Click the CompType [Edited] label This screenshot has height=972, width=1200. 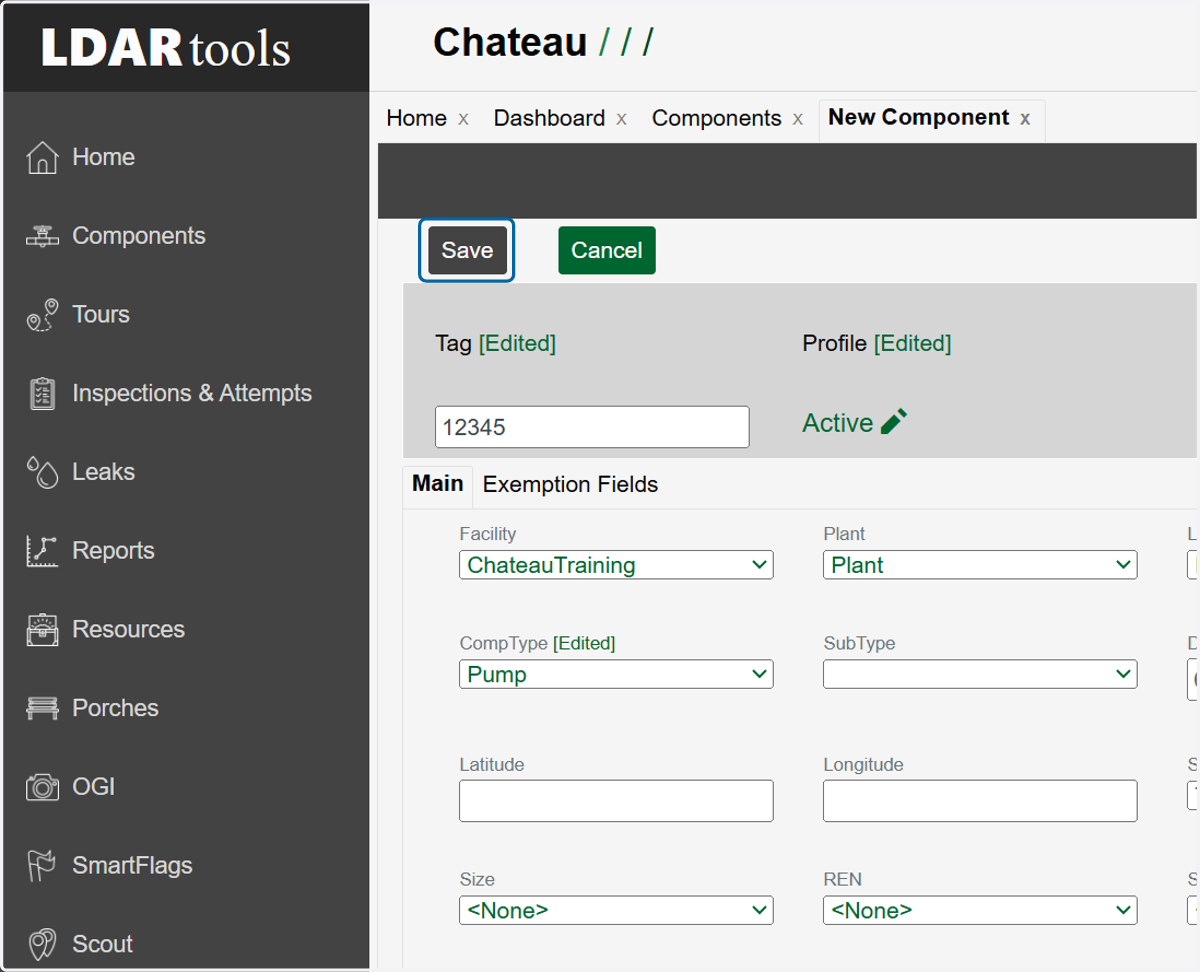pos(537,643)
